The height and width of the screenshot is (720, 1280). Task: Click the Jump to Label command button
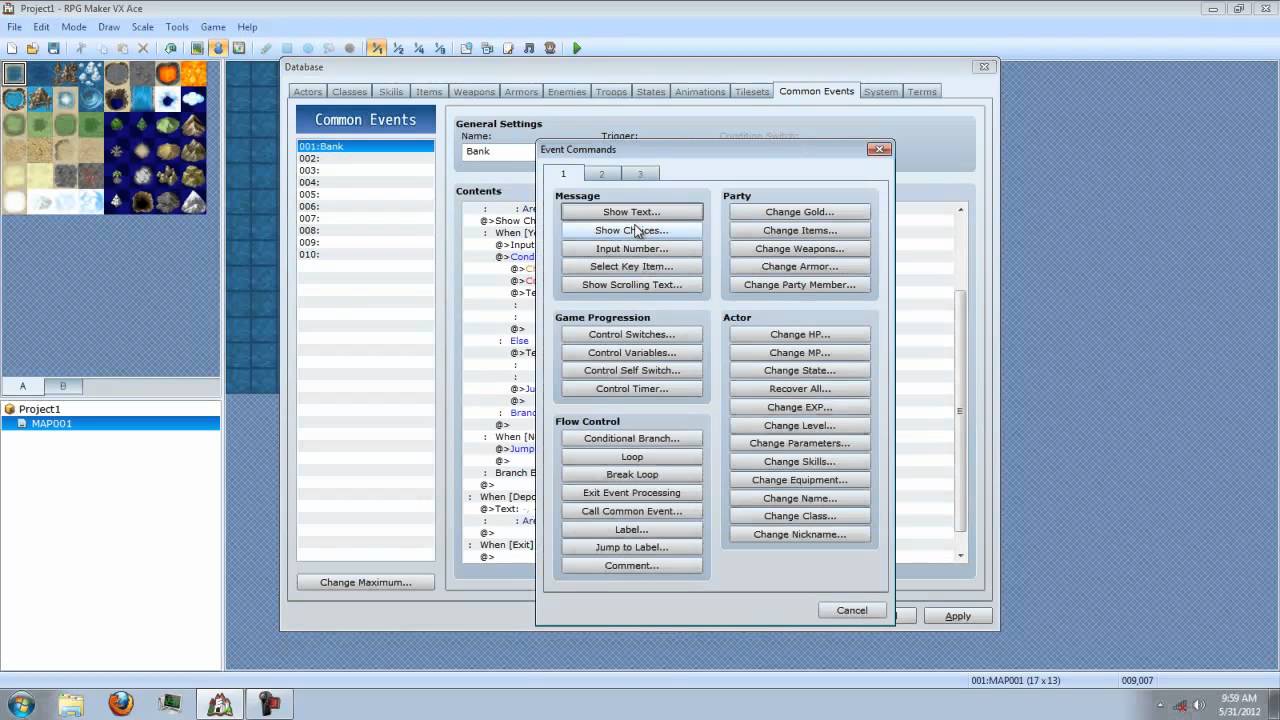click(632, 547)
